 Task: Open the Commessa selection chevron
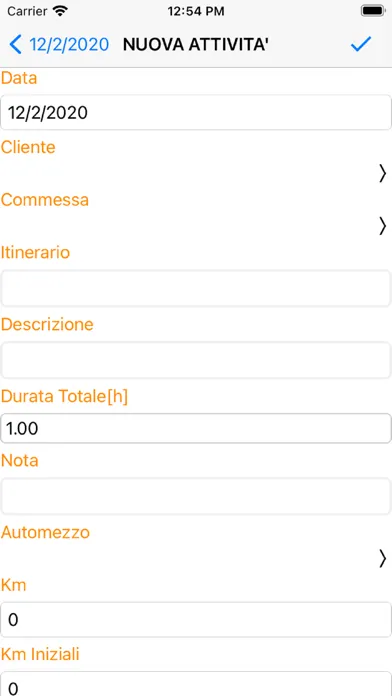(x=383, y=226)
